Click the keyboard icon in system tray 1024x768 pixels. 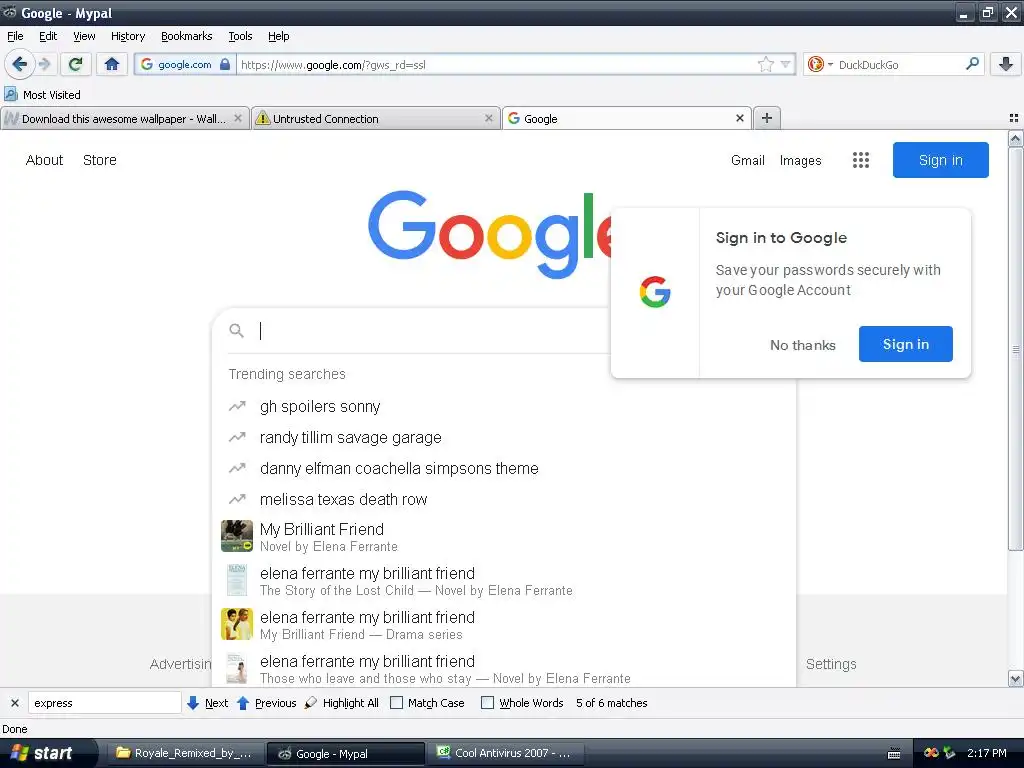point(894,754)
